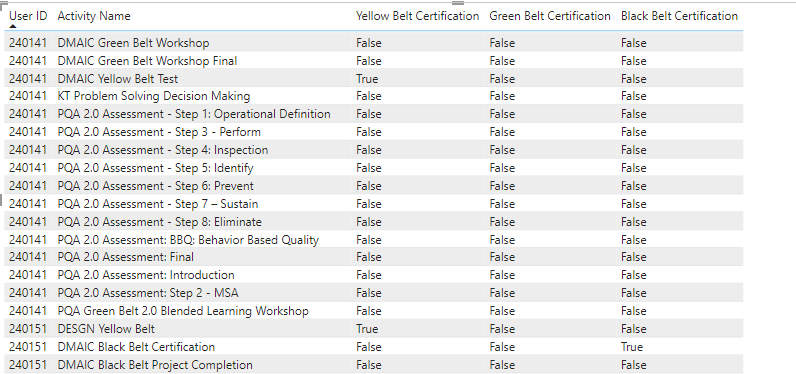Click User ID 240141 in KT Problem Solving row
Image resolution: width=796 pixels, height=374 pixels.
click(x=27, y=96)
